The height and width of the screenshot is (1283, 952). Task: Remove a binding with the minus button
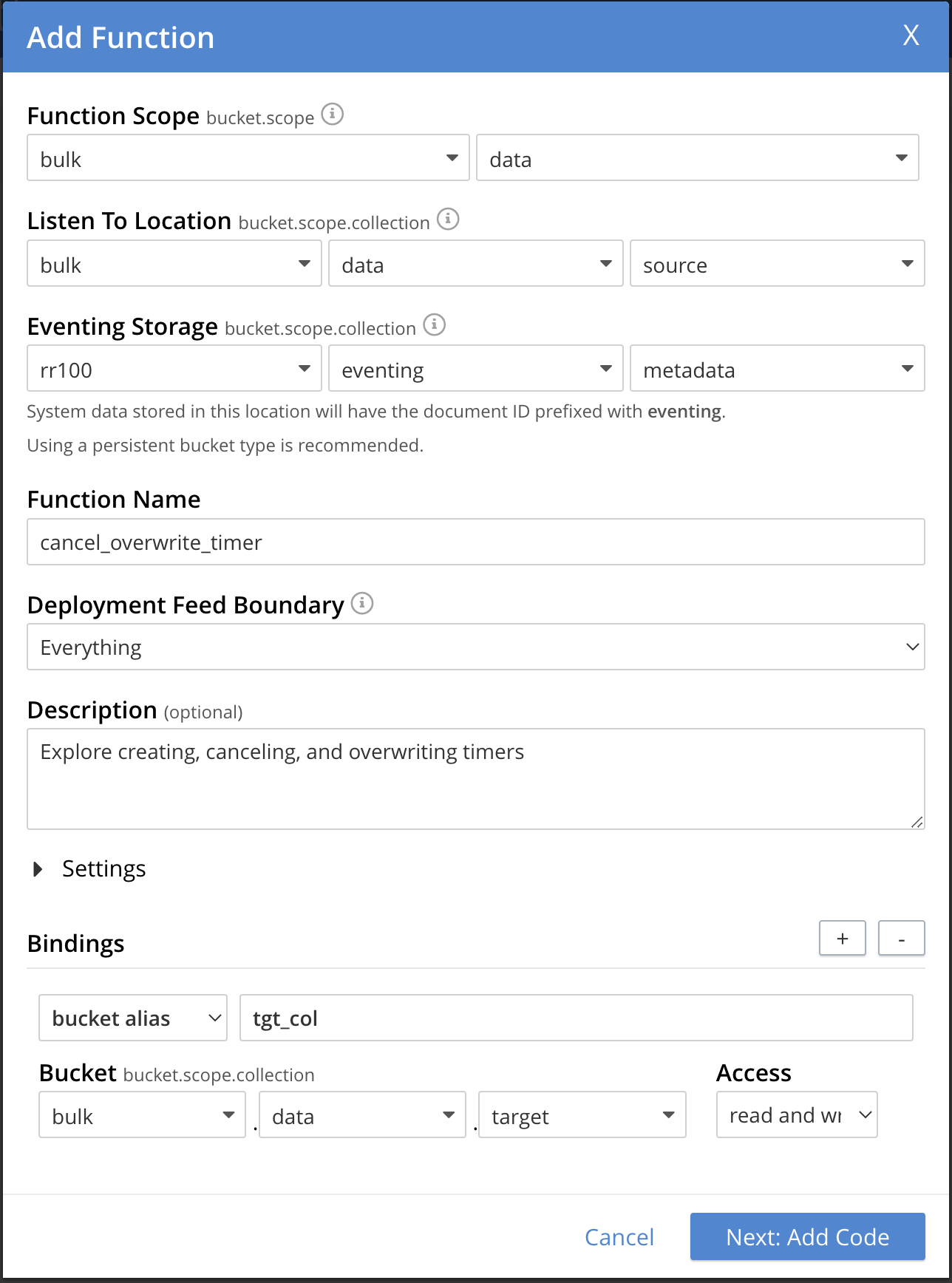[901, 939]
